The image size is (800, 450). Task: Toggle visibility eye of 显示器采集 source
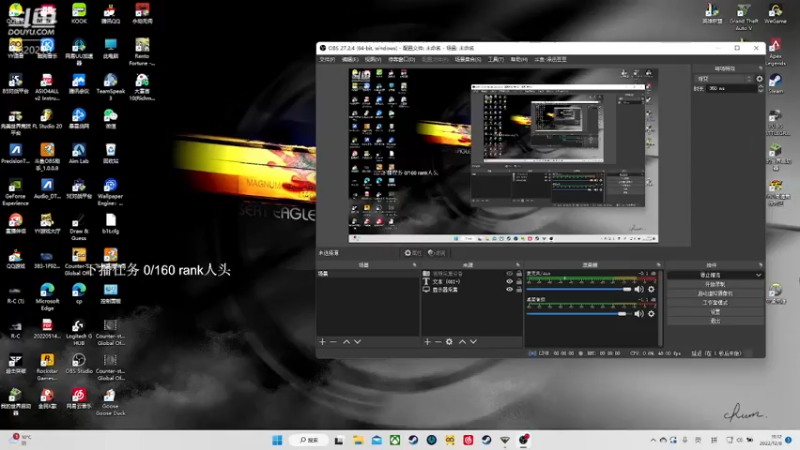coord(509,289)
